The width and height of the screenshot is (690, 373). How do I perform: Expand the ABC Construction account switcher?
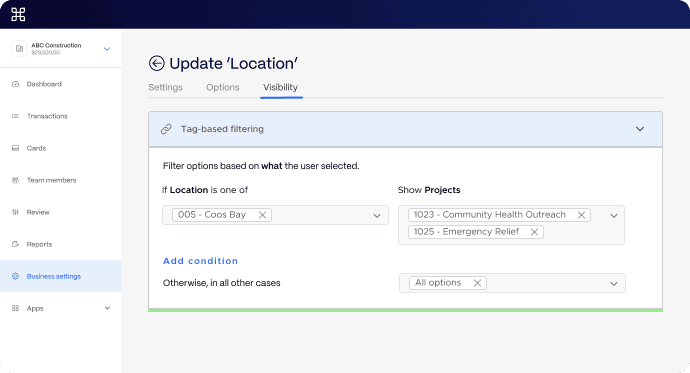pos(107,49)
